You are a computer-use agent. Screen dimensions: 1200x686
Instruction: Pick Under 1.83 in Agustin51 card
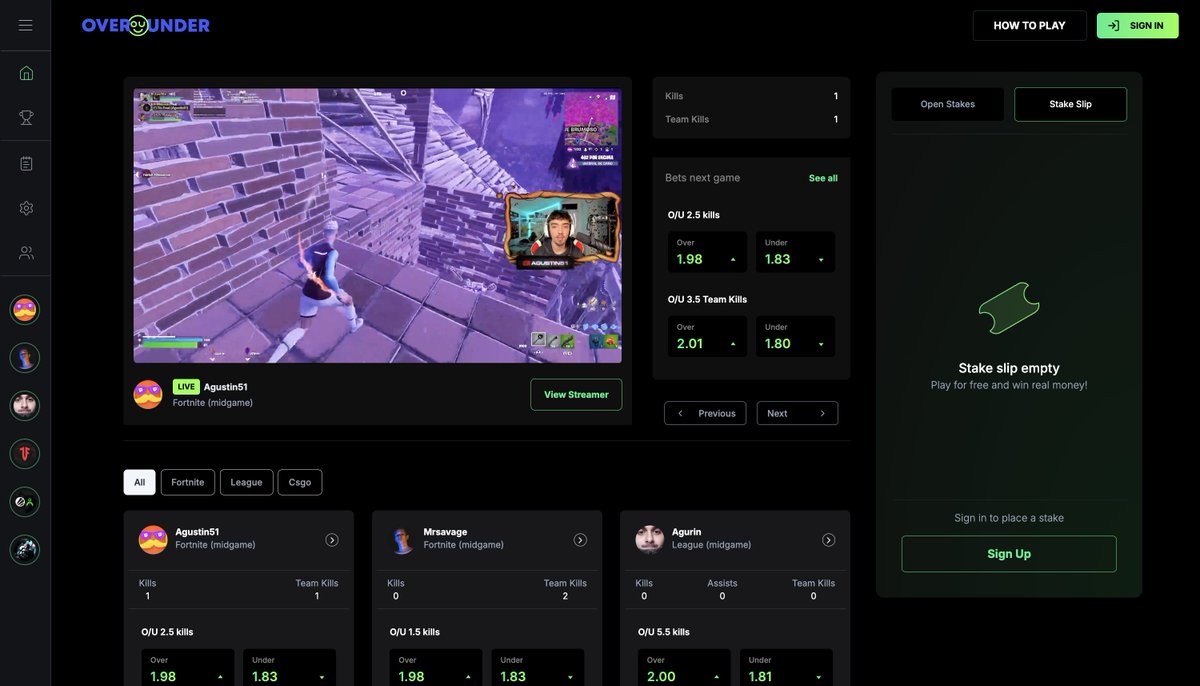click(x=289, y=668)
